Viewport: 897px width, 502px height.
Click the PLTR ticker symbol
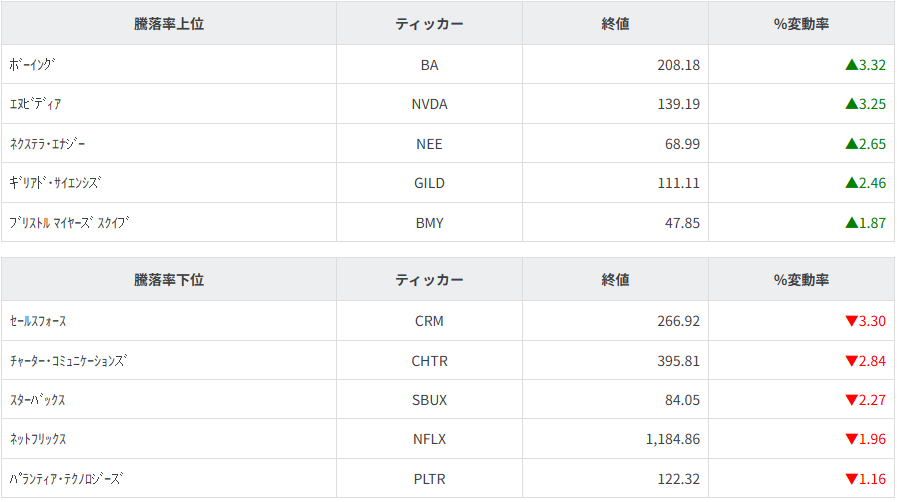429,479
